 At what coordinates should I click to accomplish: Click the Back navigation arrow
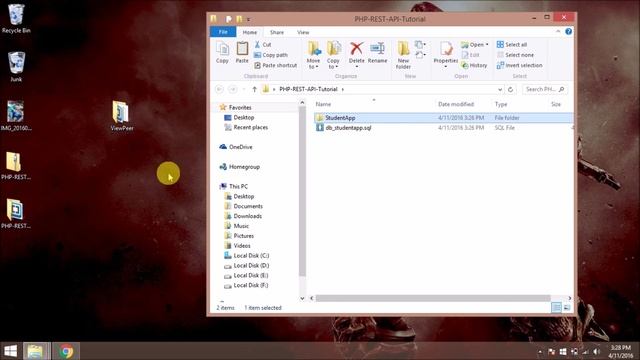(219, 89)
